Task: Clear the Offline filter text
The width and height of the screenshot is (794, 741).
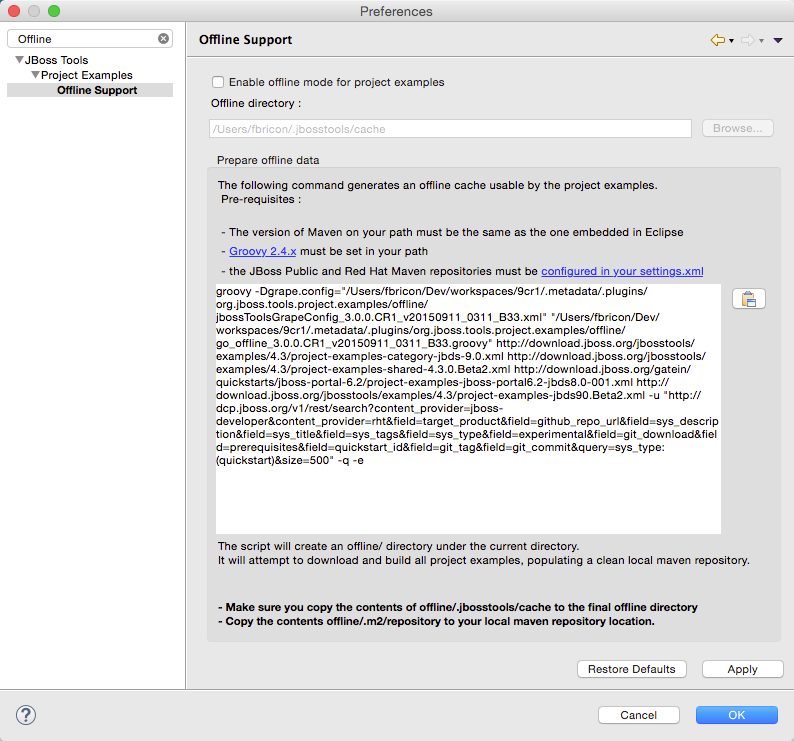Action: tap(164, 39)
